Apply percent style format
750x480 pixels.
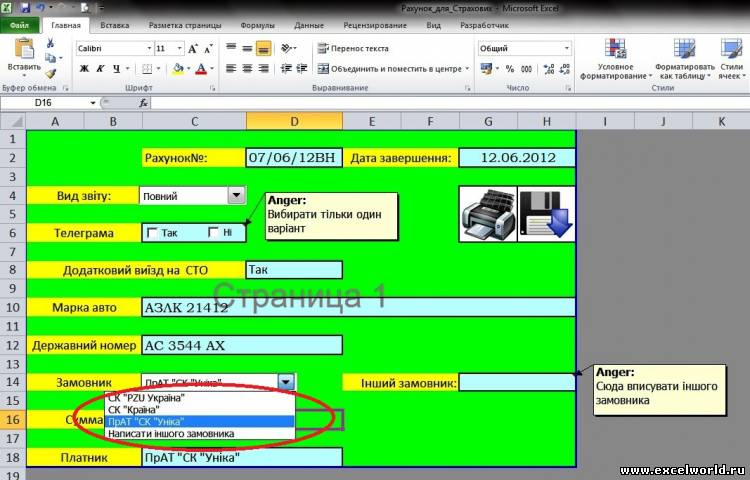pos(510,69)
